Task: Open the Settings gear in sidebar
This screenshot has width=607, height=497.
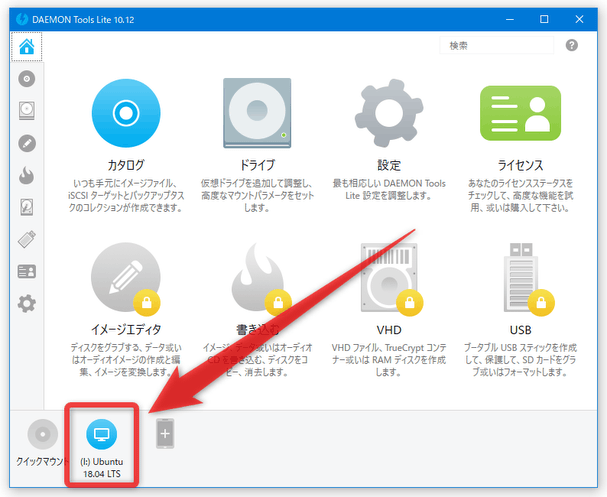Action: 27,303
